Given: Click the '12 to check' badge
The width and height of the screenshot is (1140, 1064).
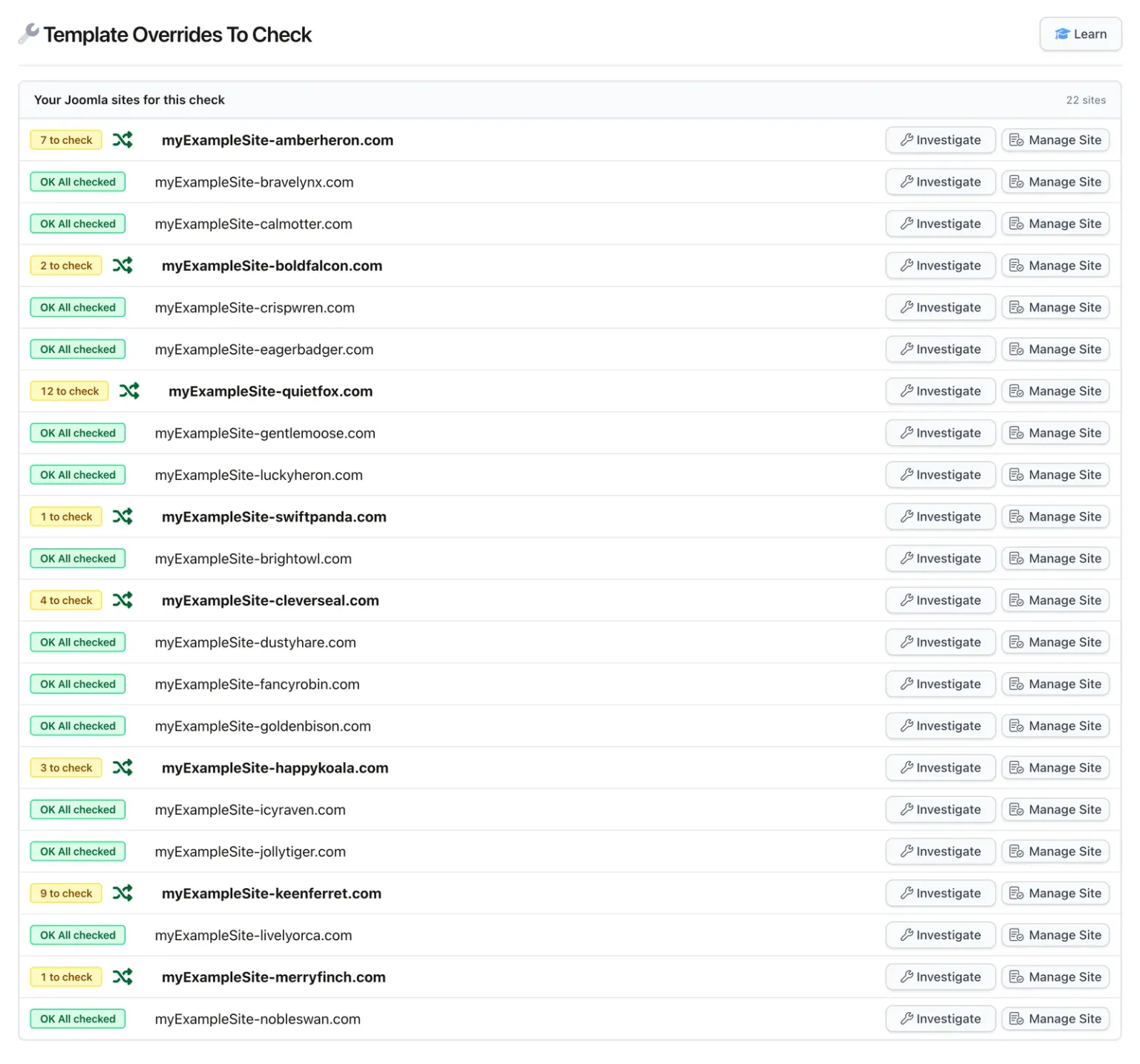Looking at the screenshot, I should click(70, 391).
